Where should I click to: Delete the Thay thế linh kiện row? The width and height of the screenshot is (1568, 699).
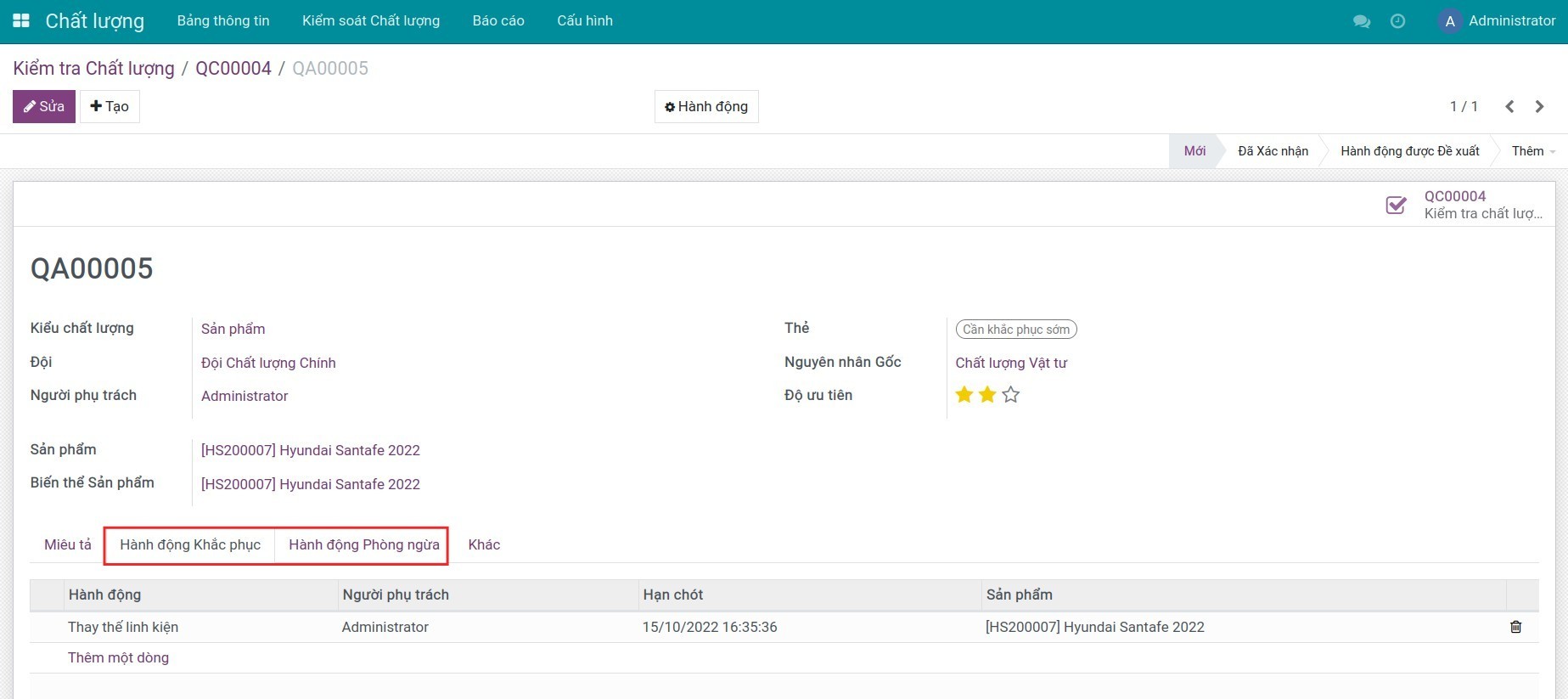point(1515,627)
